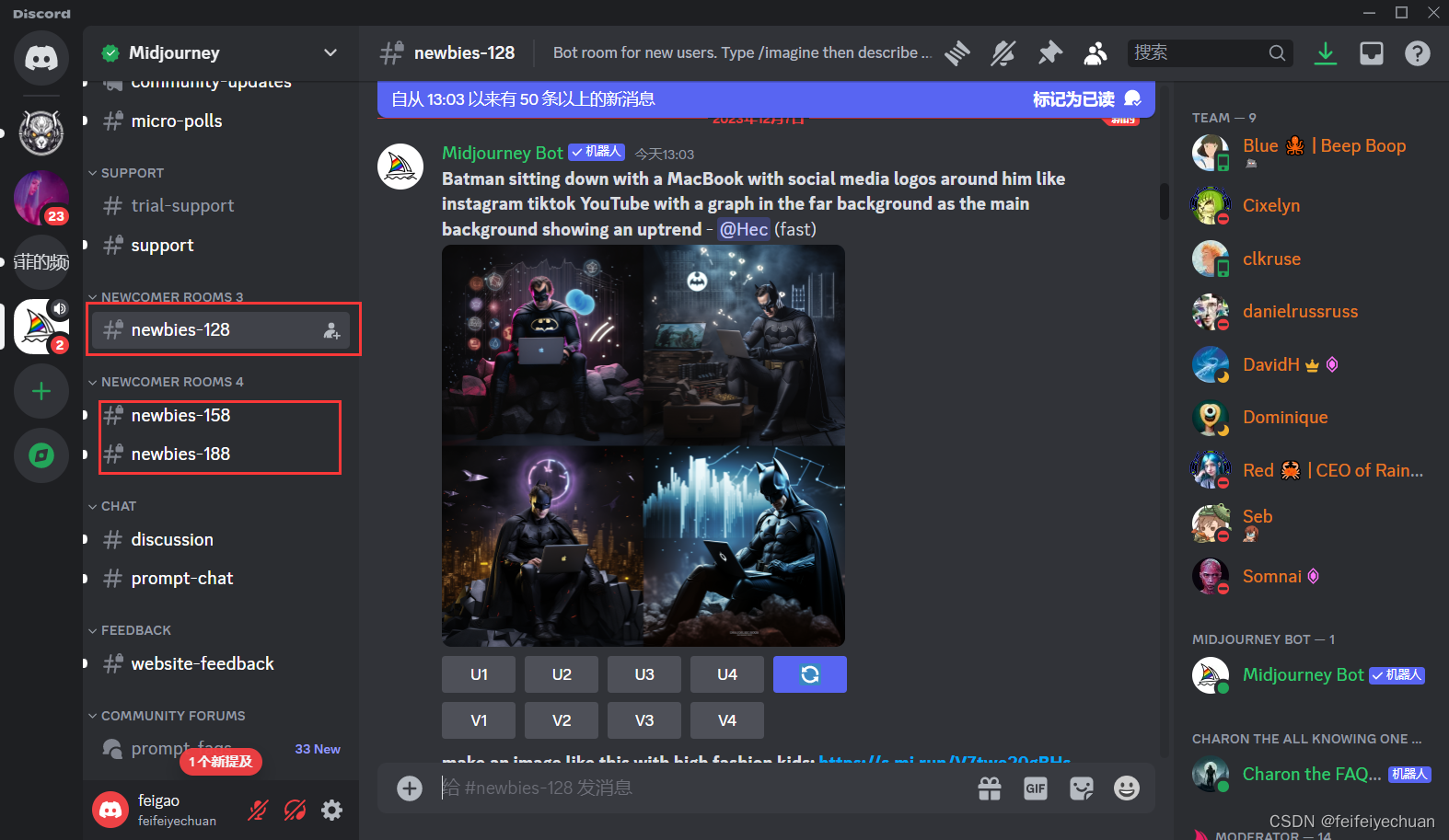1449x840 pixels.
Task: Click the green download apps icon
Action: (1326, 53)
